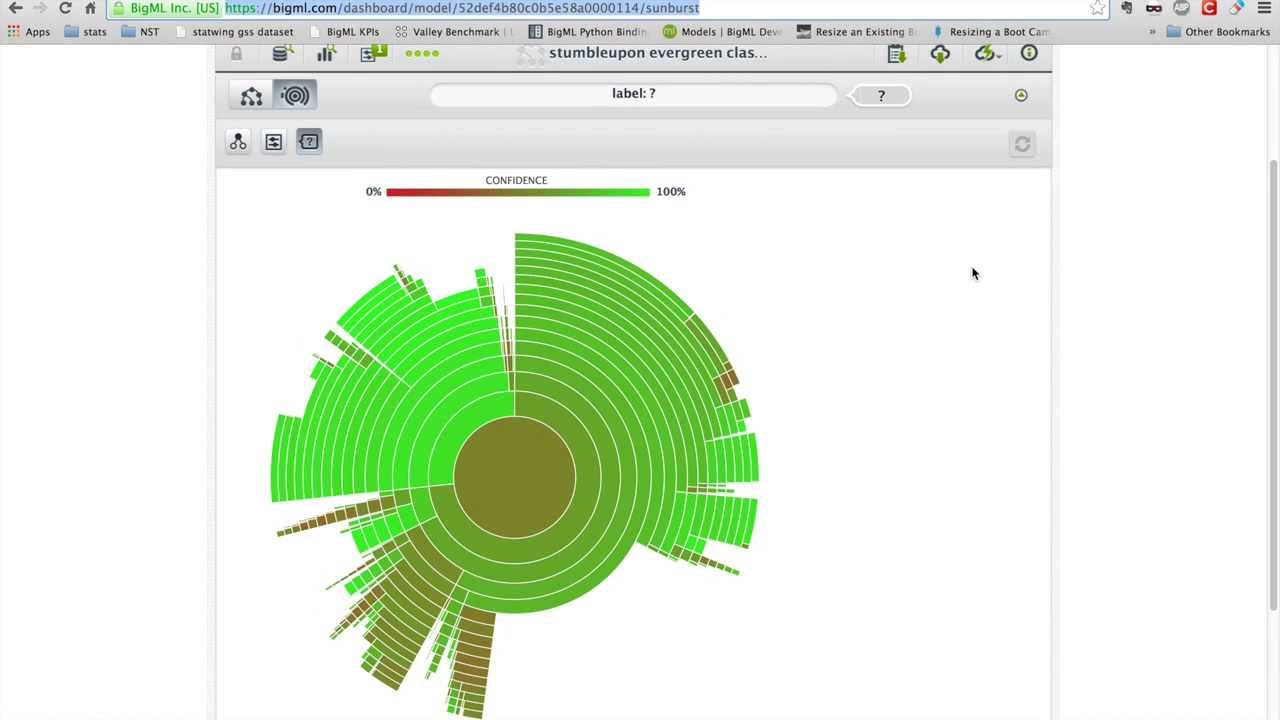Toggle the node split color mode icon
The width and height of the screenshot is (1280, 720).
tap(238, 142)
